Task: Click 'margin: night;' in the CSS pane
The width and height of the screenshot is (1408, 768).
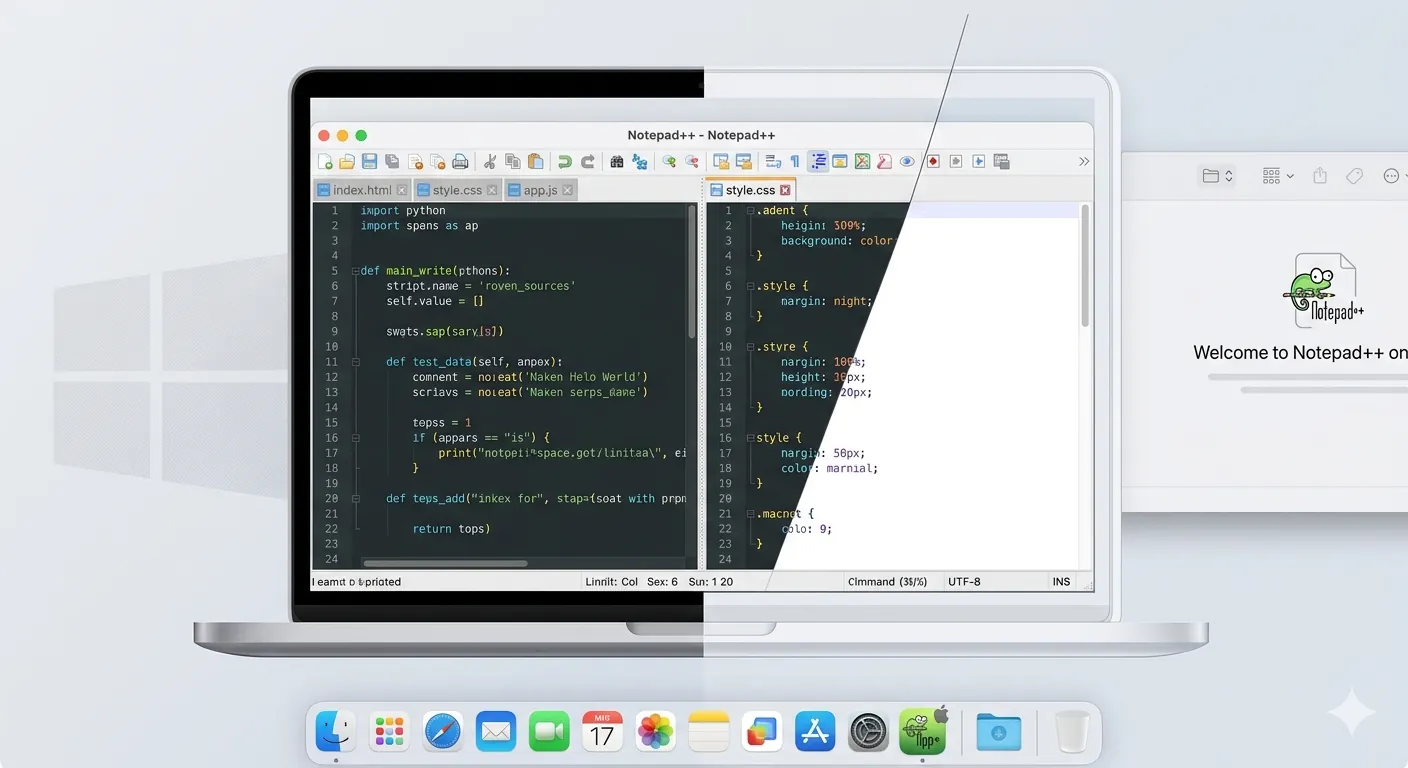Action: pos(827,301)
